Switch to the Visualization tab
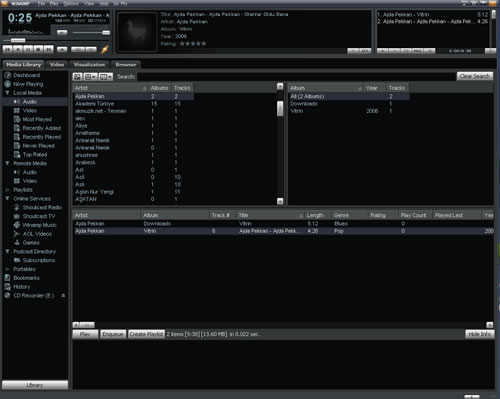The width and height of the screenshot is (500, 399). [x=89, y=64]
